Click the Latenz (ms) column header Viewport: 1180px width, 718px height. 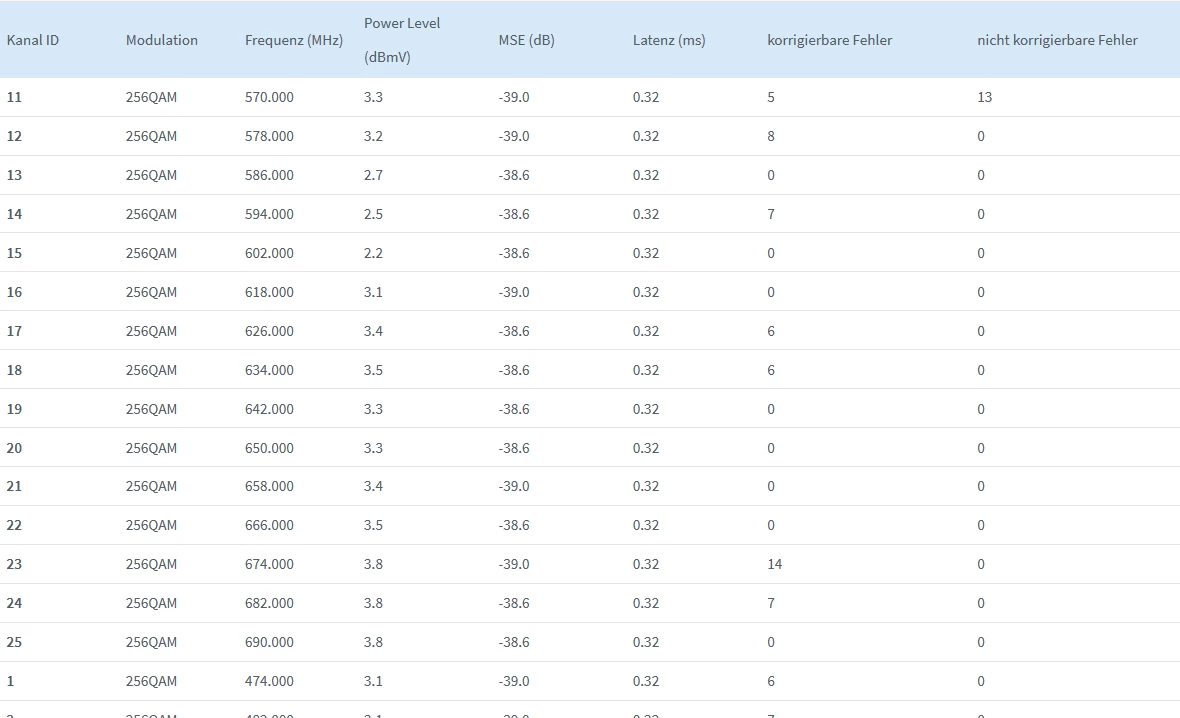pyautogui.click(x=669, y=40)
